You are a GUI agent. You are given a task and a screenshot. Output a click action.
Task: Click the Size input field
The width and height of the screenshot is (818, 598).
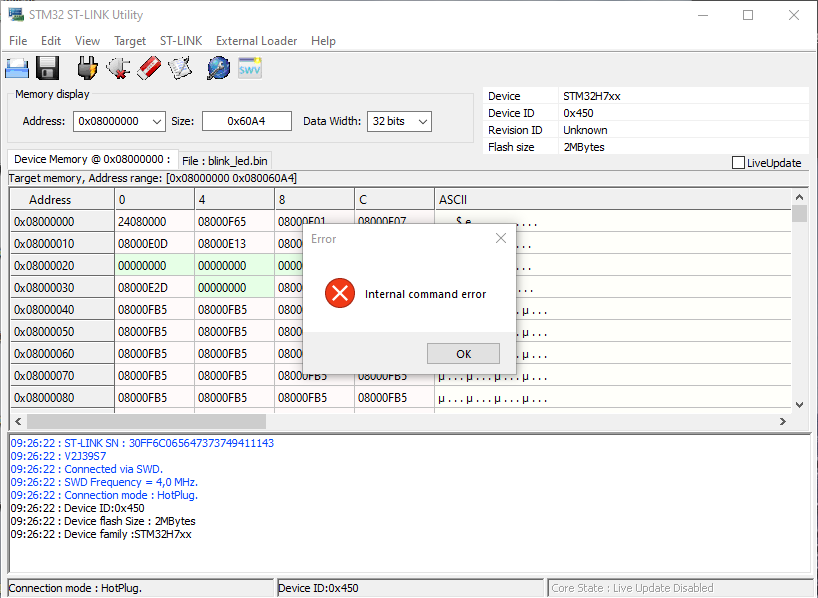pyautogui.click(x=247, y=121)
